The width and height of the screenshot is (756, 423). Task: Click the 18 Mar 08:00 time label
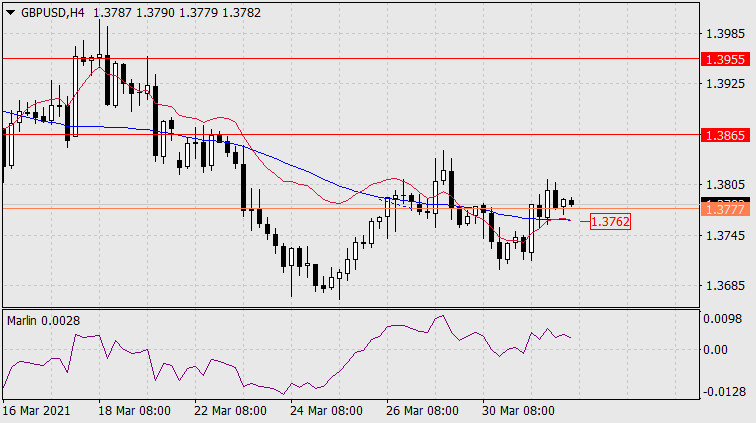(x=135, y=411)
